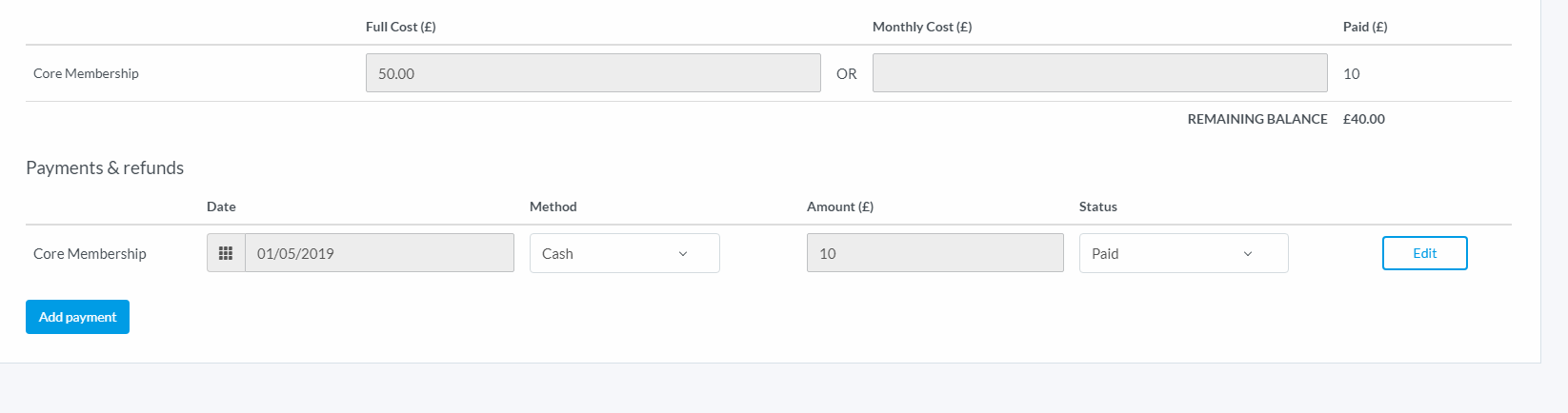Click the Payments & refunds section heading
Viewport: 1568px width, 413px height.
click(105, 167)
